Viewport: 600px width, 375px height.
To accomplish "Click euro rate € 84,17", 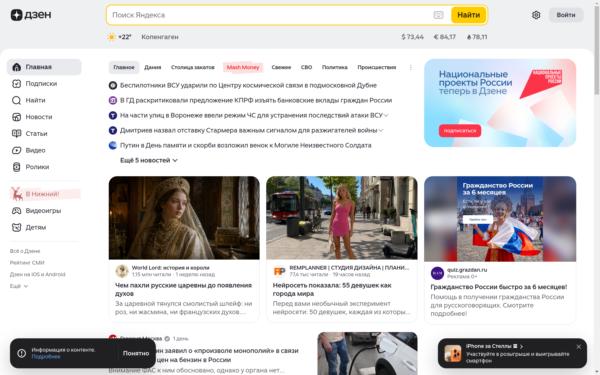I will point(444,37).
